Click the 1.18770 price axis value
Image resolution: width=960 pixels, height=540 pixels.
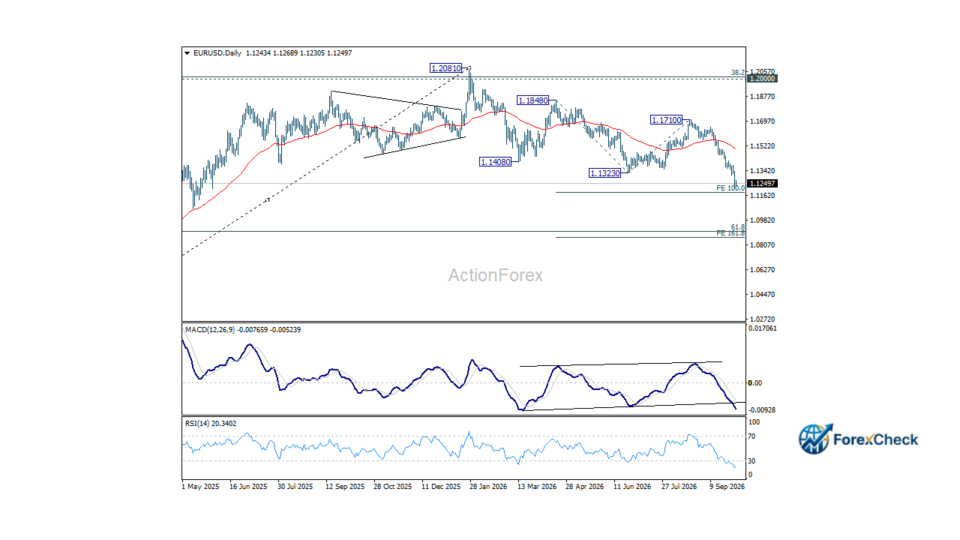(762, 97)
